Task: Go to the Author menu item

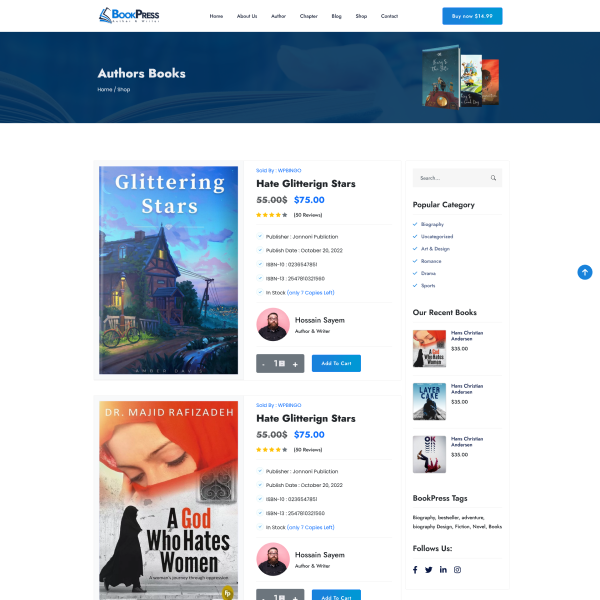Action: 278,16
